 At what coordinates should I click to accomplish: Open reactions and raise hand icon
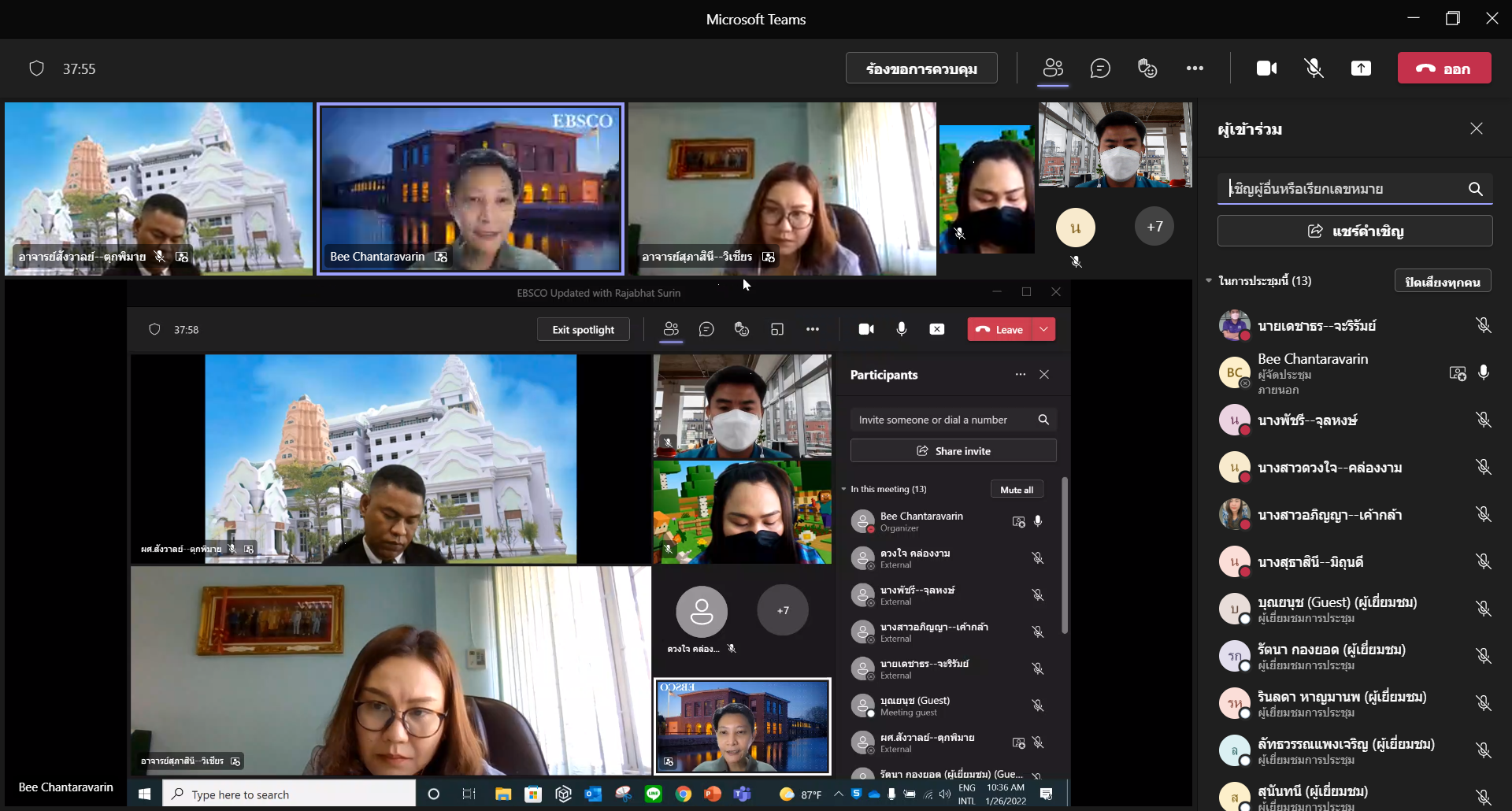point(1147,69)
